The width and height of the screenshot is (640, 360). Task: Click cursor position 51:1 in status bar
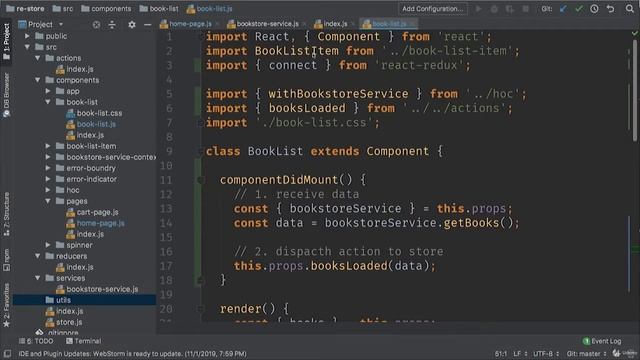(x=501, y=353)
